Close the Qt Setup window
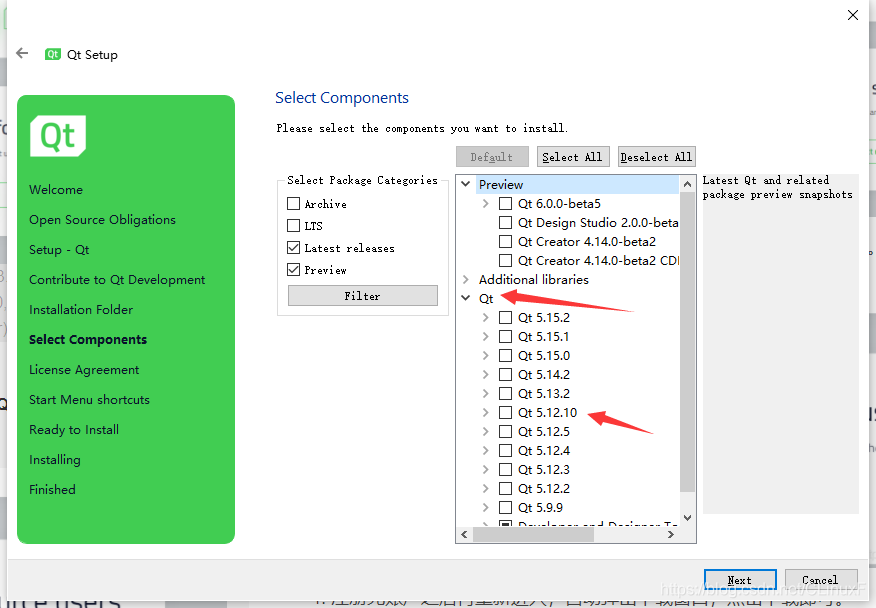The image size is (876, 608). (853, 15)
